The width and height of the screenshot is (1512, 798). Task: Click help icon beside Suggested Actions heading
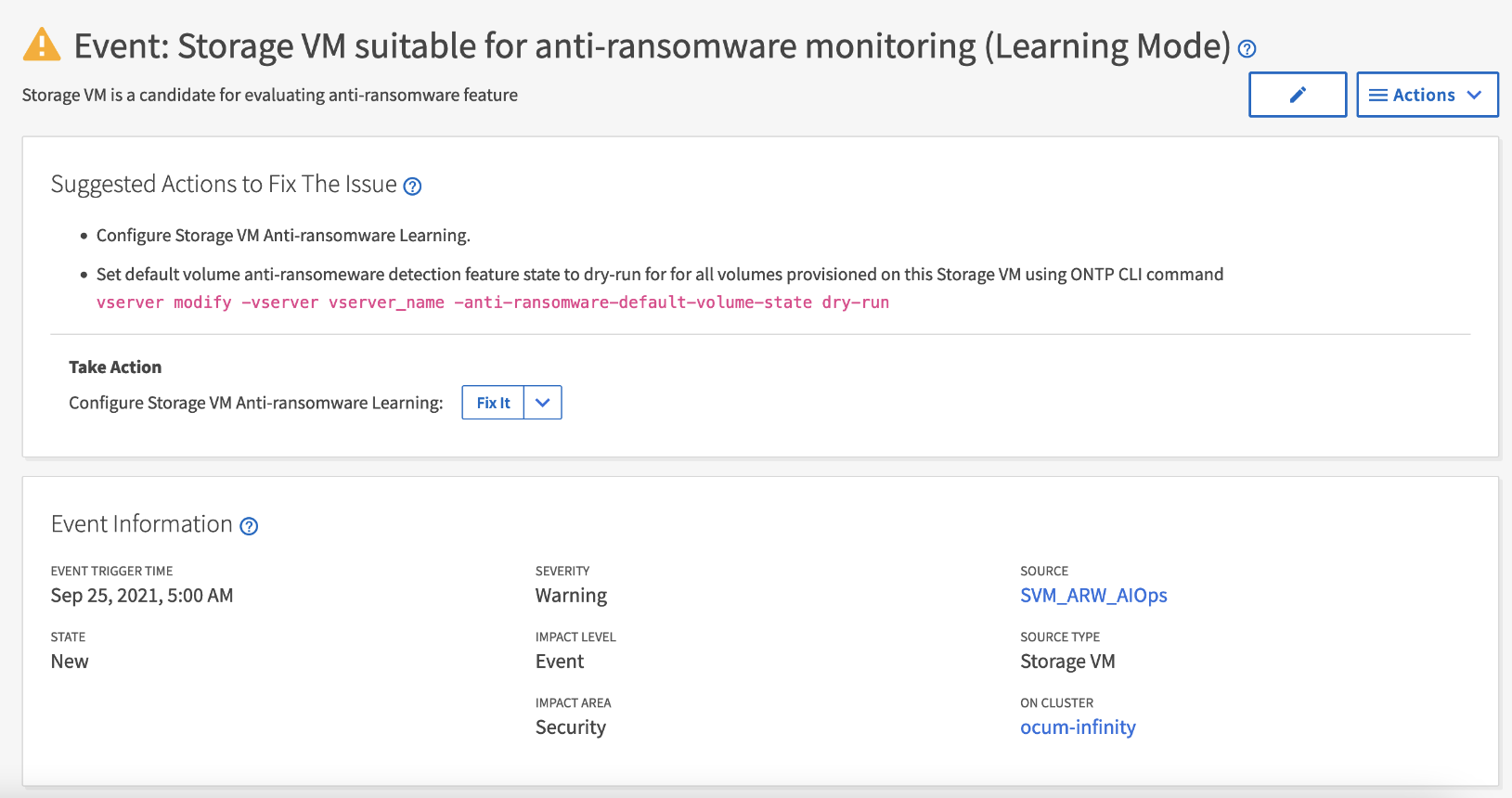(x=413, y=187)
